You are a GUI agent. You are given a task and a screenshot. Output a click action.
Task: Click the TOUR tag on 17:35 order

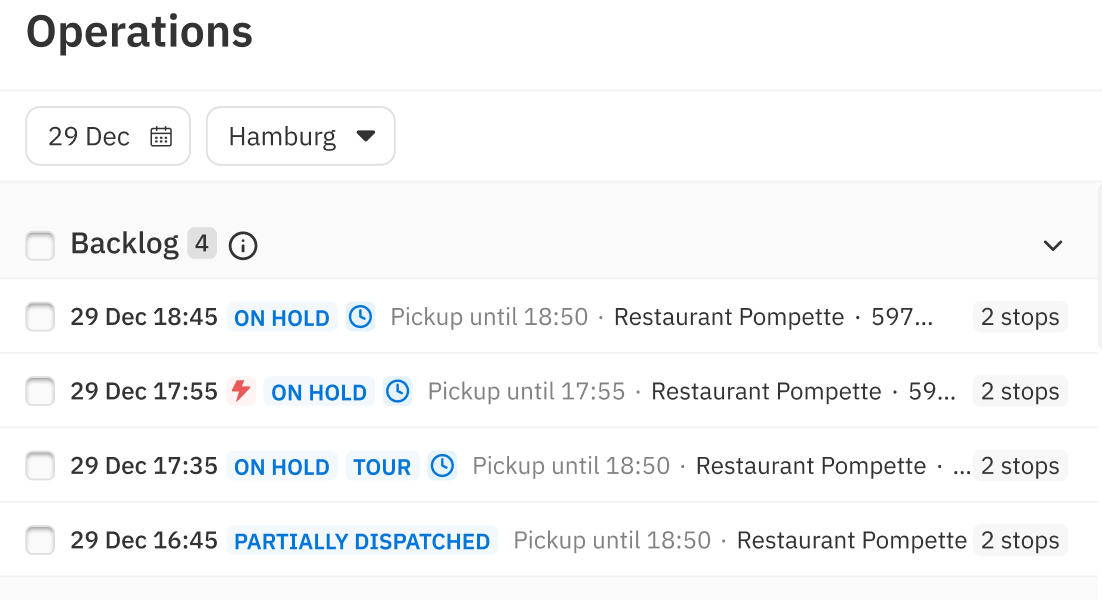pyautogui.click(x=382, y=467)
